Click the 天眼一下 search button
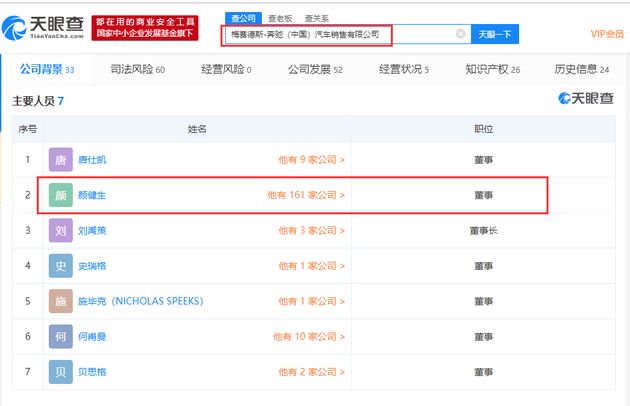 pyautogui.click(x=495, y=34)
